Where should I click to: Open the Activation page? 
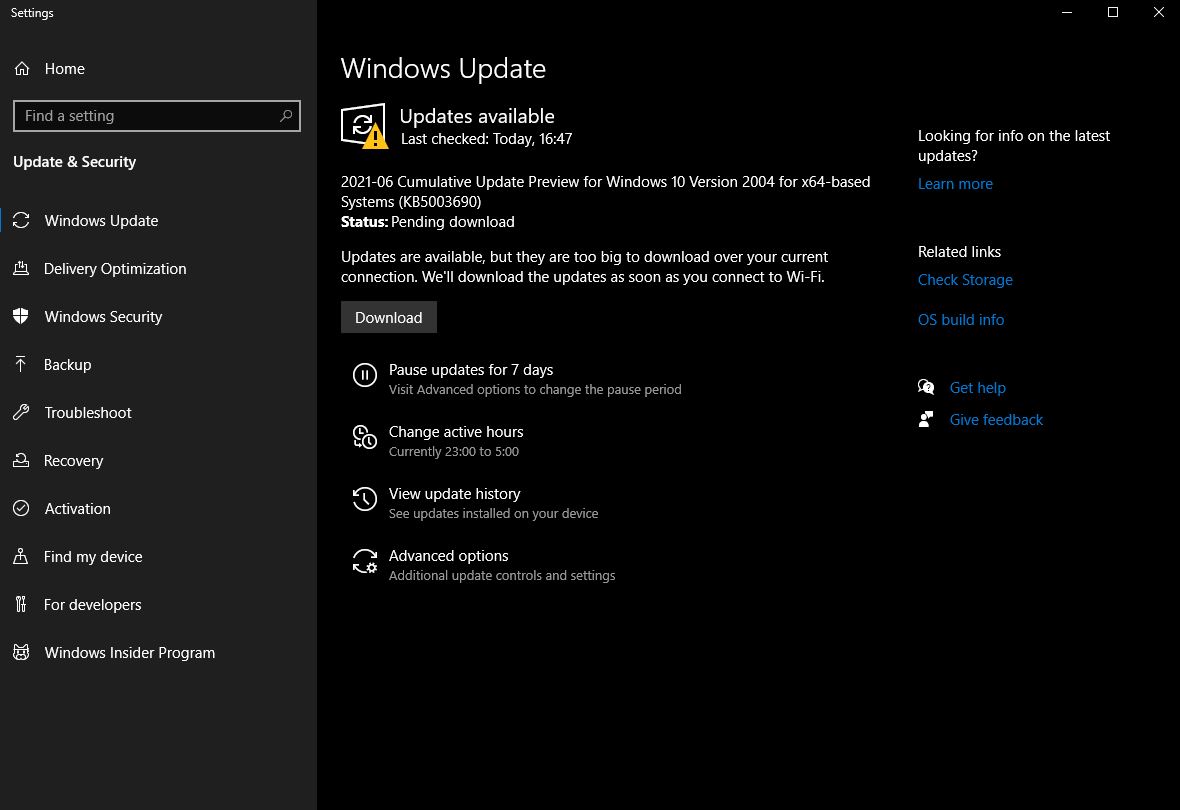[77, 508]
